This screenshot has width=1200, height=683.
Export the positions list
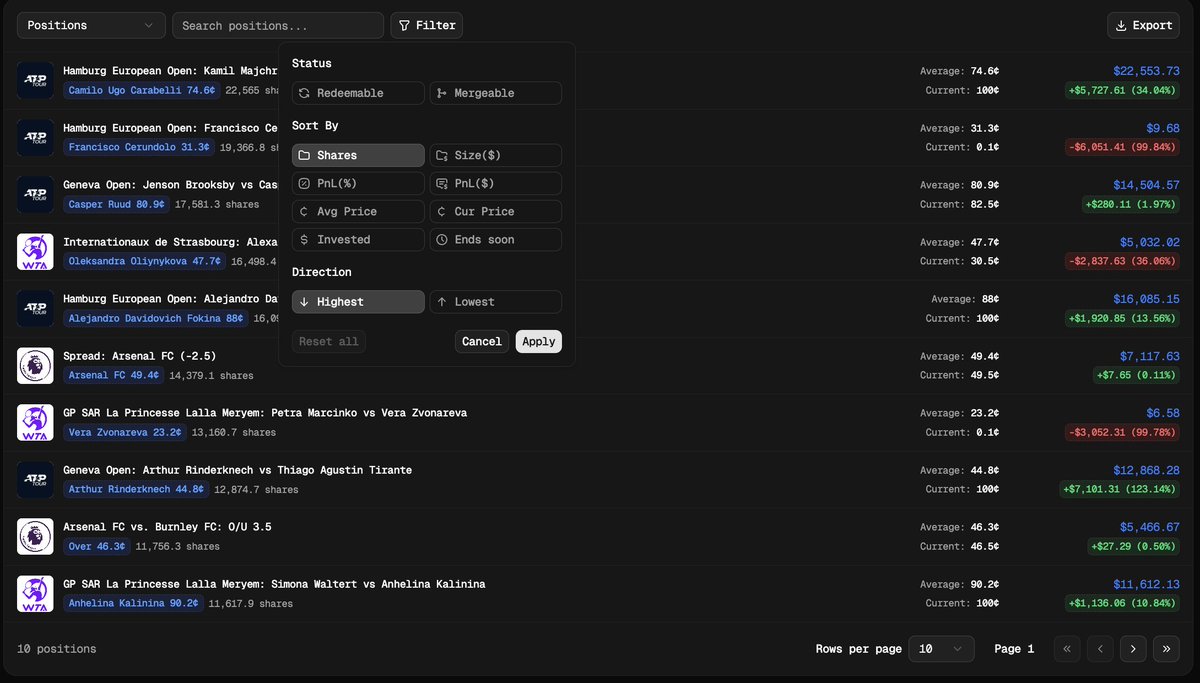pos(1143,25)
